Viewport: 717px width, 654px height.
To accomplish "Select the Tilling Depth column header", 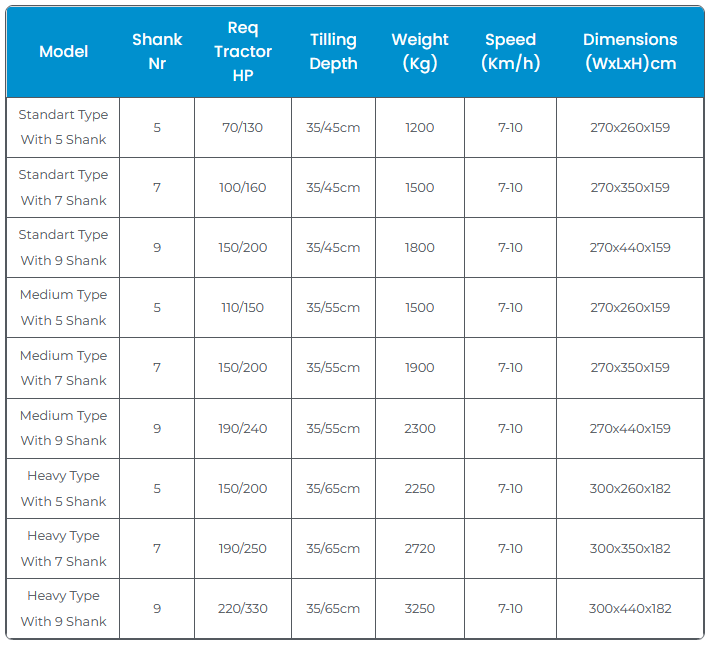I will tap(333, 52).
